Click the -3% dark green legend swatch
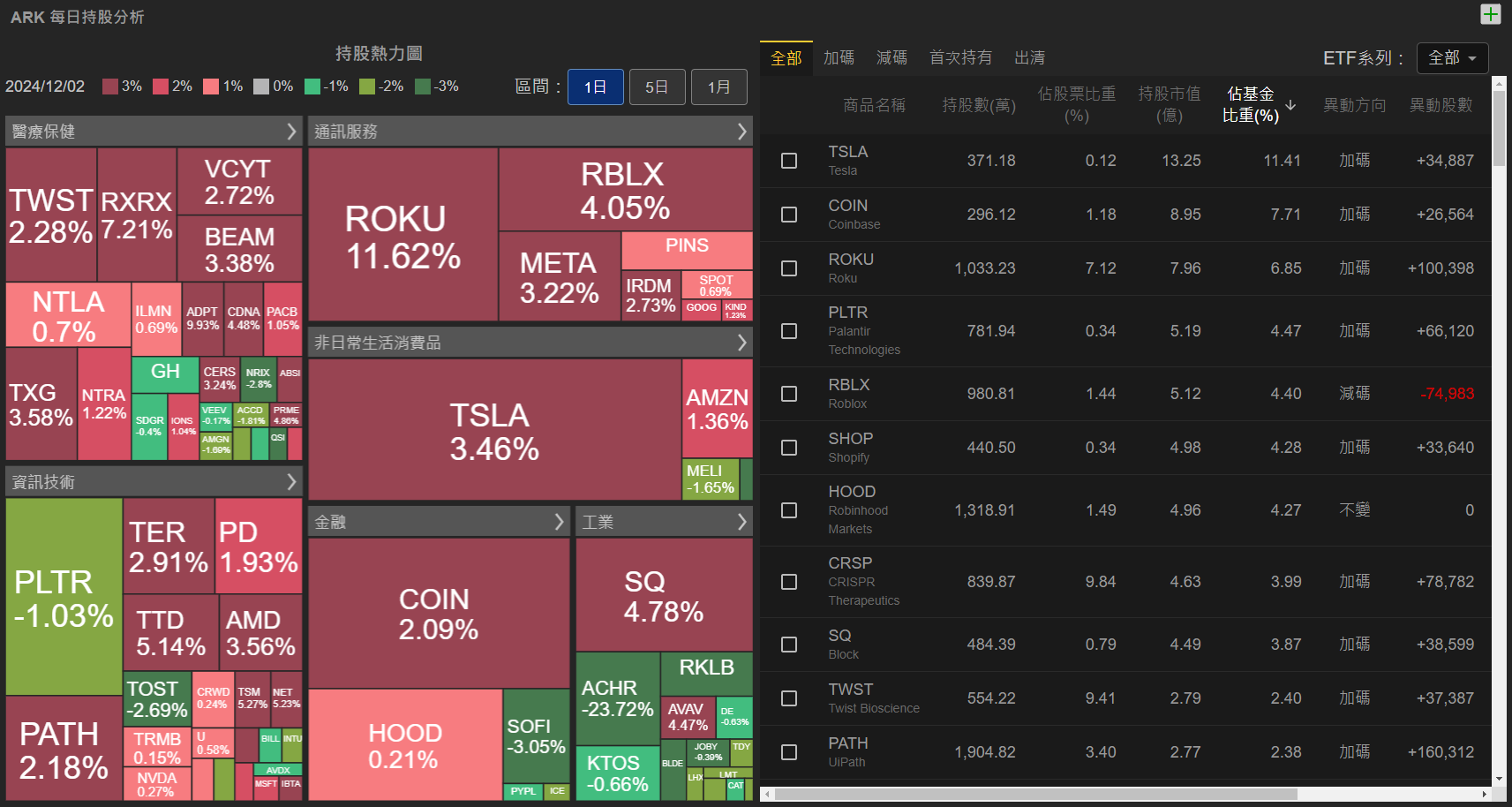1512x807 pixels. click(423, 87)
